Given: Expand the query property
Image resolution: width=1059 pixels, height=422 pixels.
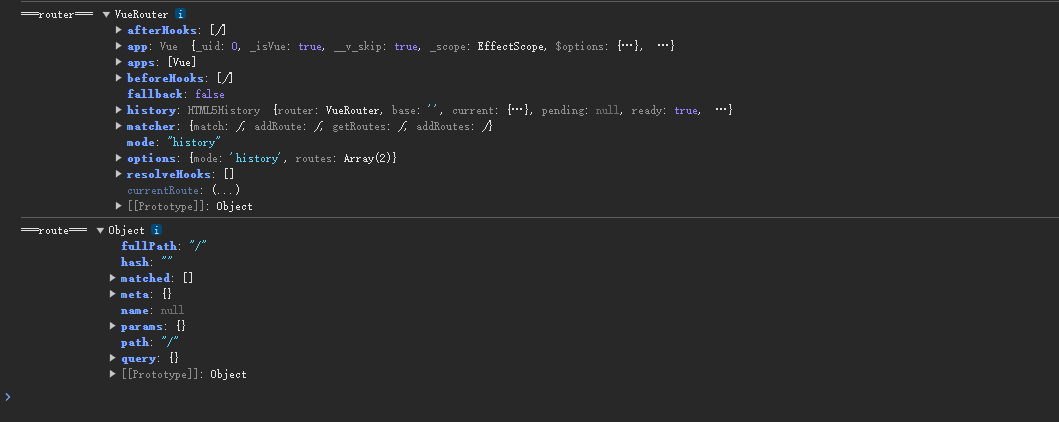Looking at the screenshot, I should (113, 358).
